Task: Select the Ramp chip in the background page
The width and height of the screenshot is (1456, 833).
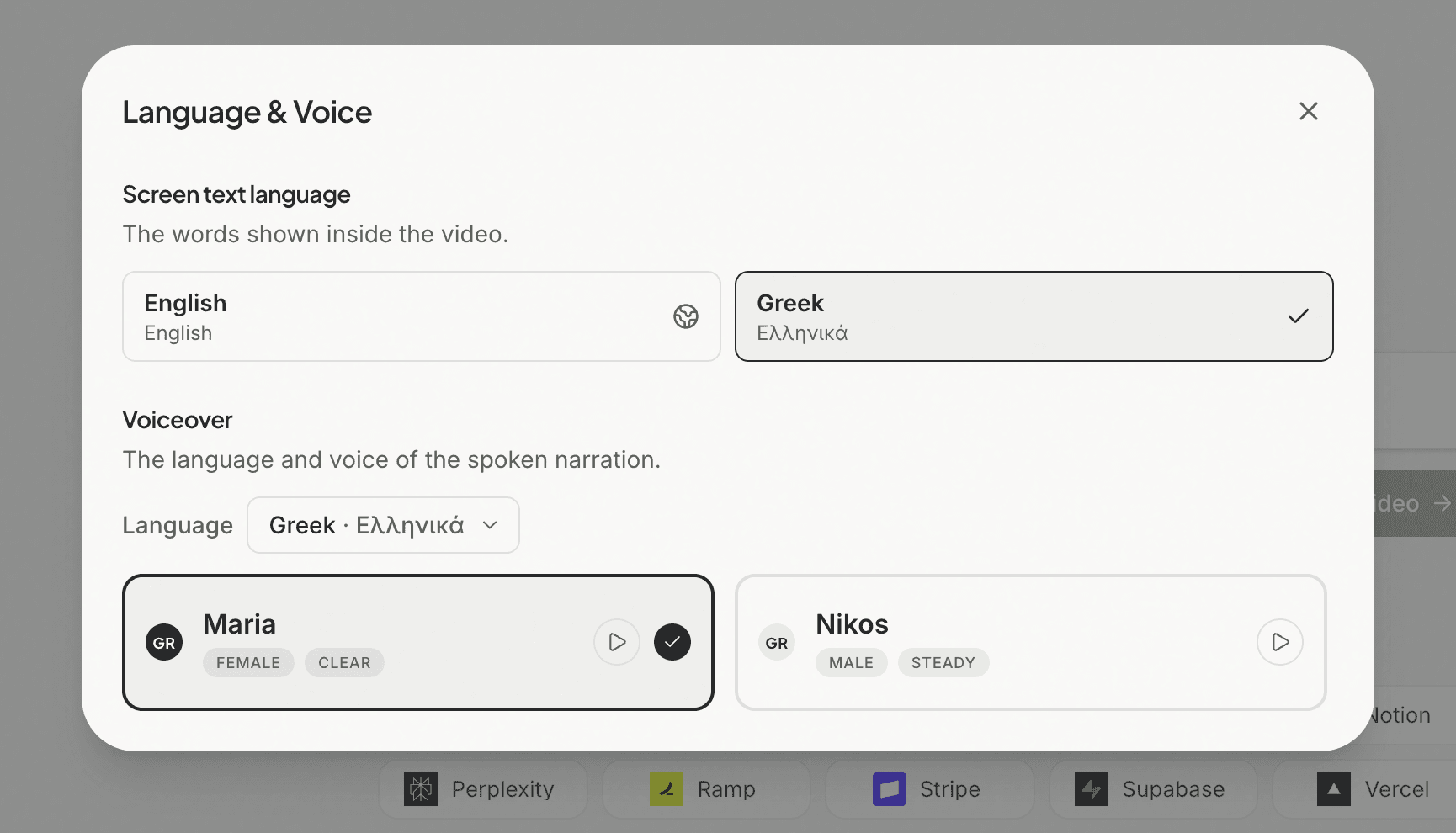Action: click(x=706, y=789)
